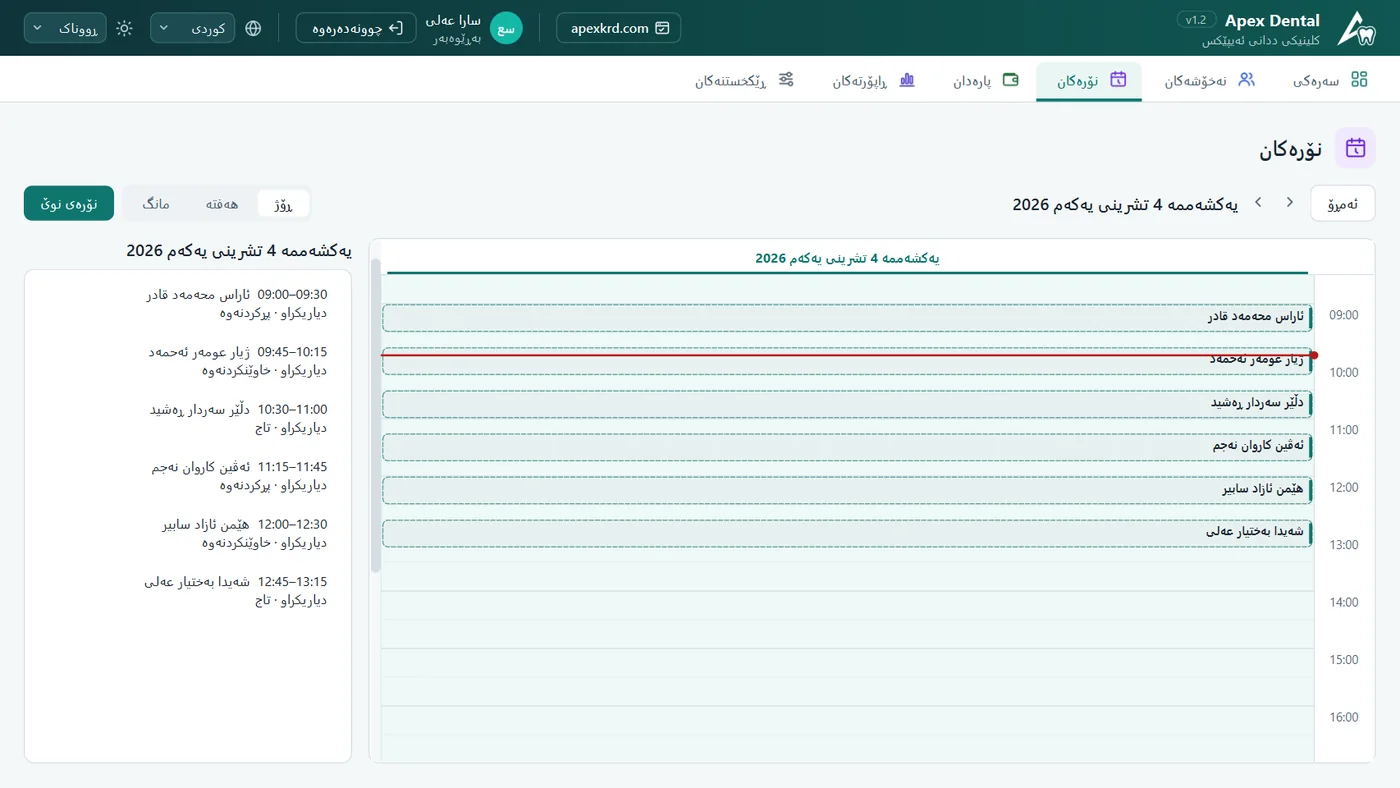This screenshot has height=788, width=1400.
Task: Click the green date header above the calendar column
Action: pyautogui.click(x=847, y=258)
